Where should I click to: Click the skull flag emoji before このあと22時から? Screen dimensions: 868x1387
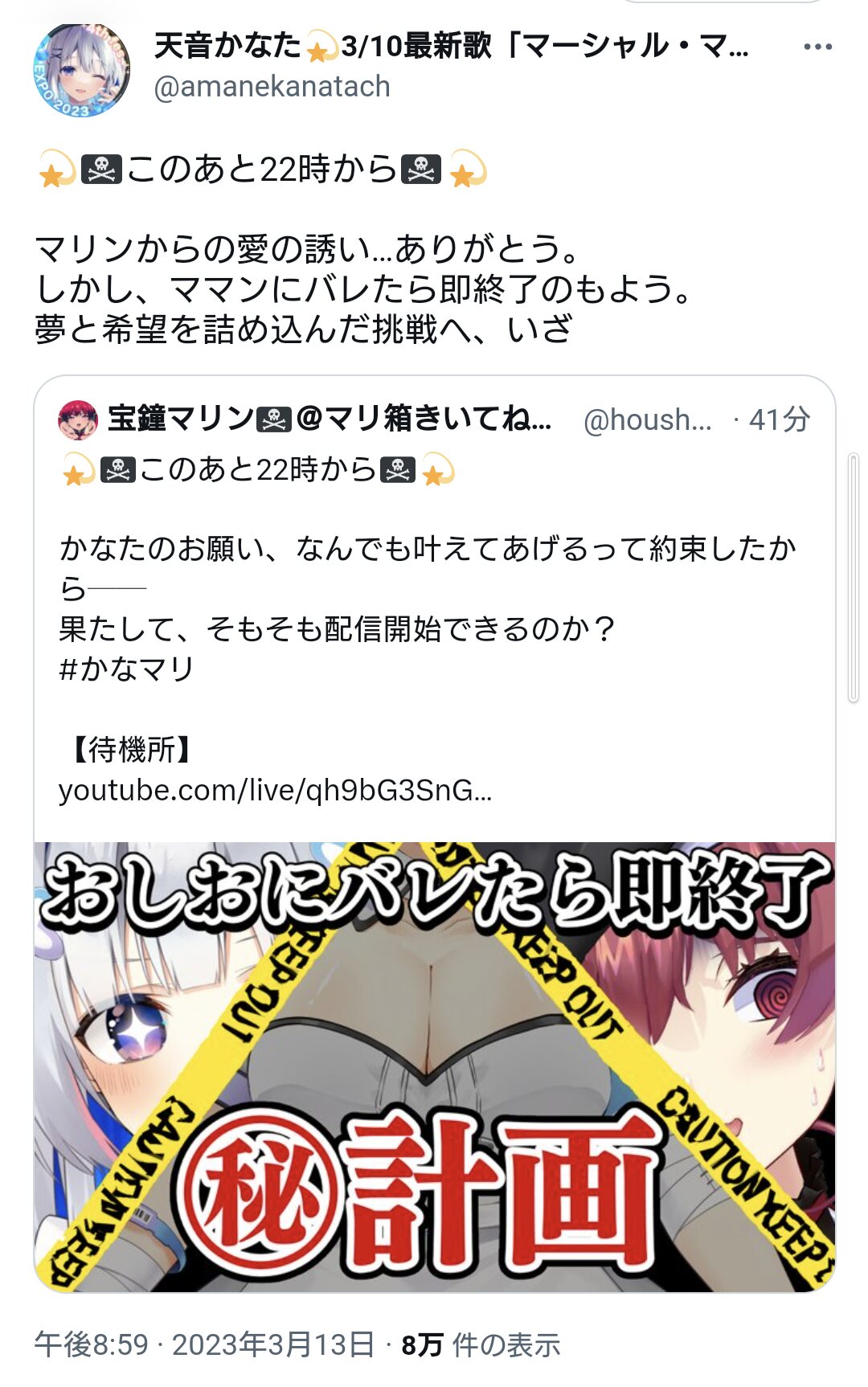coord(102,170)
